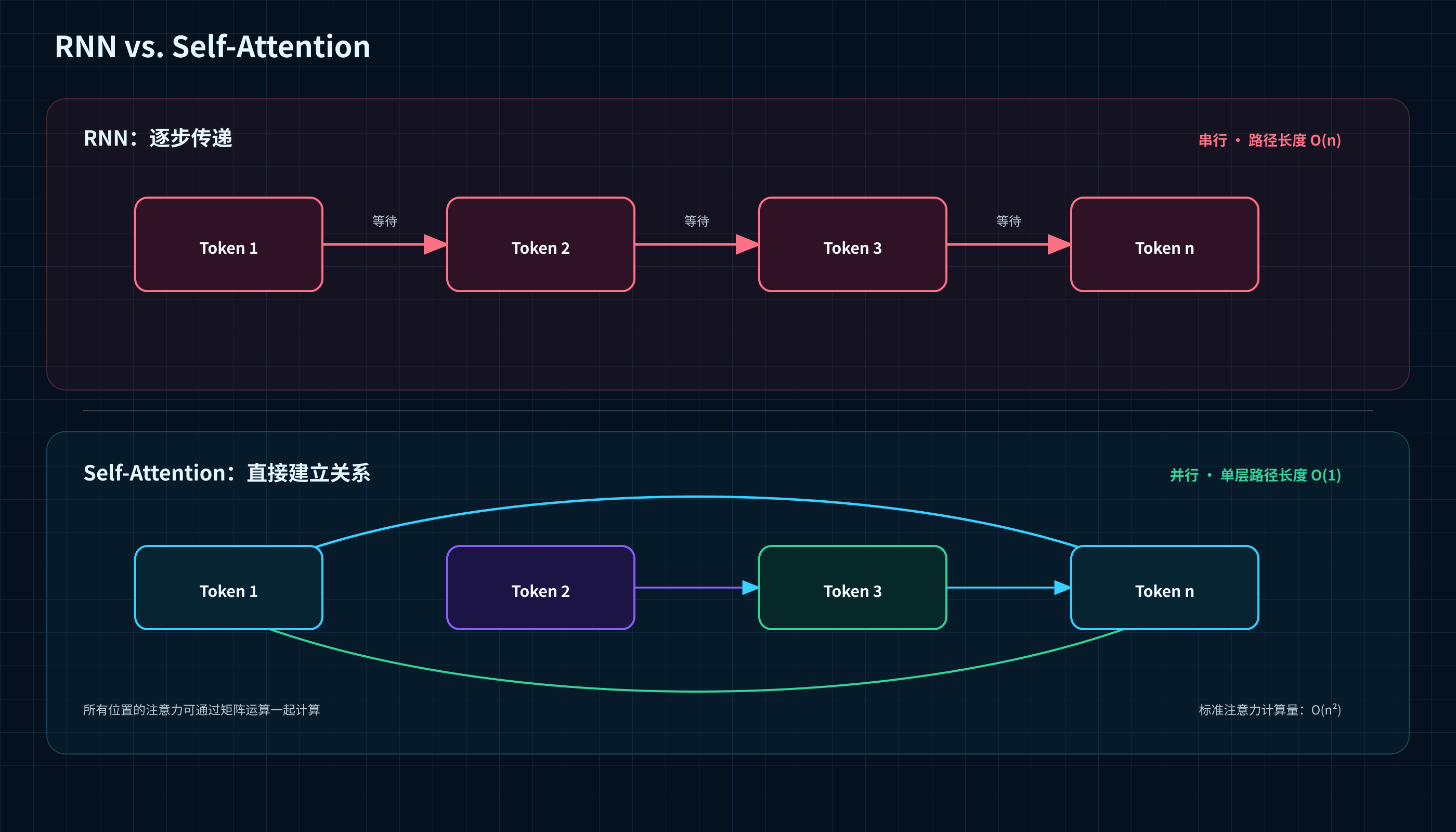Image resolution: width=1456 pixels, height=832 pixels.
Task: Click the green '并行・单层路径长度 O(1)' label
Action: (x=1255, y=475)
